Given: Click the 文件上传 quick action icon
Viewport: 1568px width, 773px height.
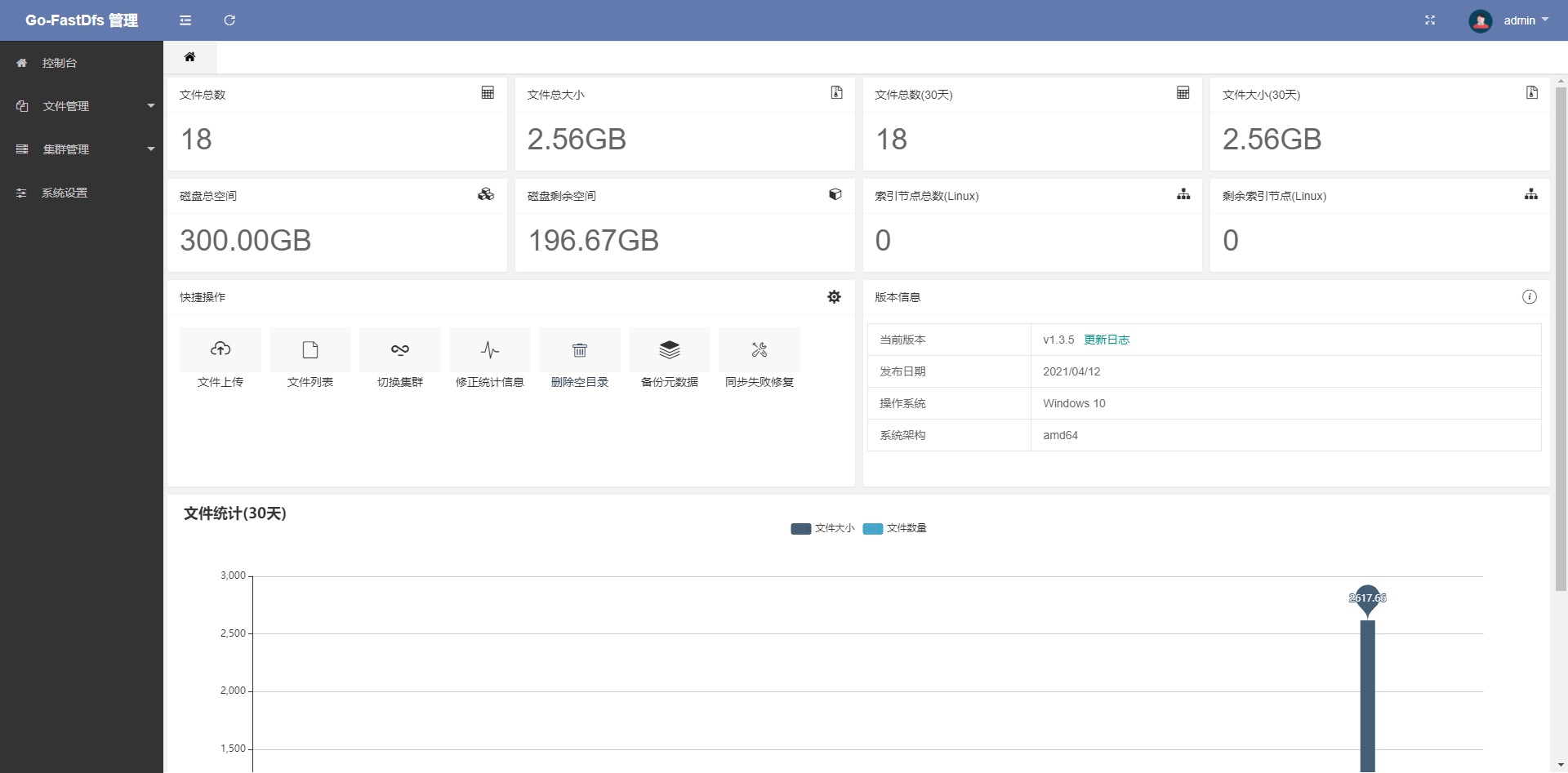Looking at the screenshot, I should (x=220, y=349).
